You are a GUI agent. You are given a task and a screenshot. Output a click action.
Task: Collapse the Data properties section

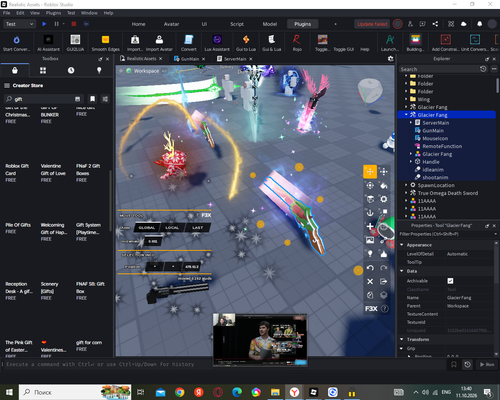(402, 271)
